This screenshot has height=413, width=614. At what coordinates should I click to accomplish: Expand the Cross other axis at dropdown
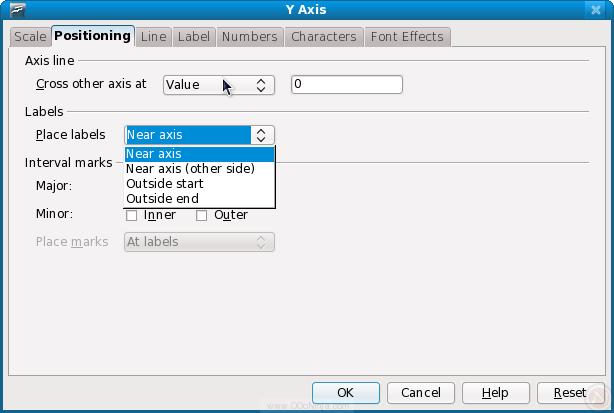tap(261, 85)
